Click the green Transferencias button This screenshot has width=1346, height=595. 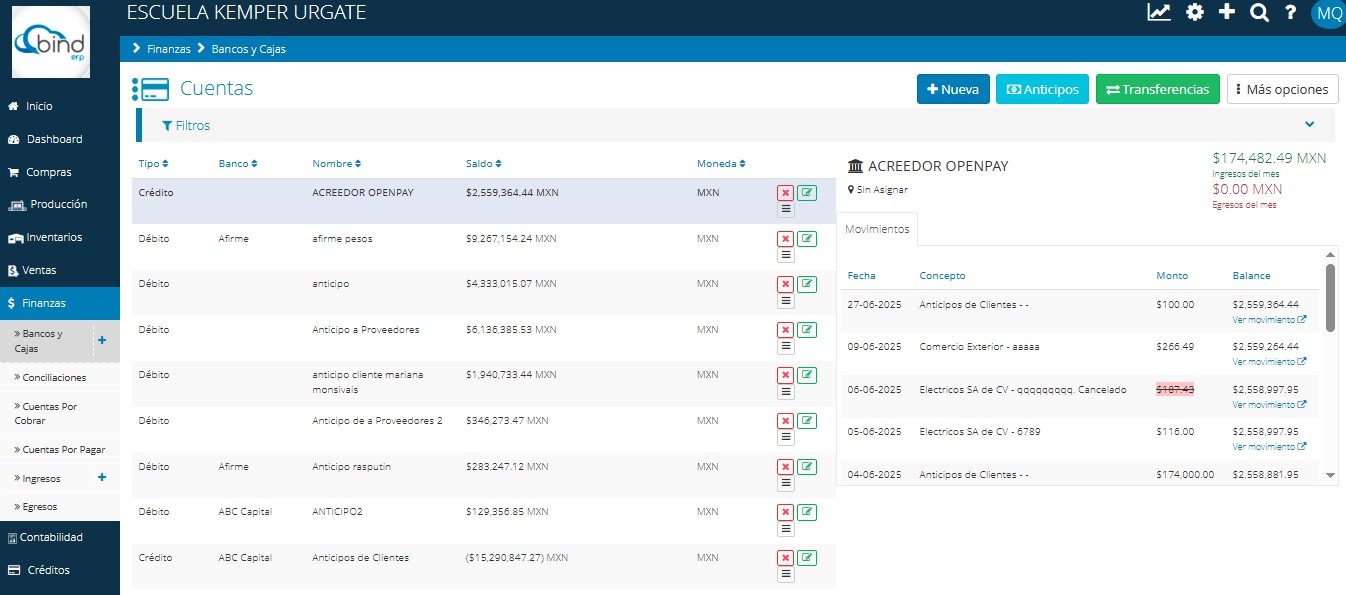(1157, 89)
